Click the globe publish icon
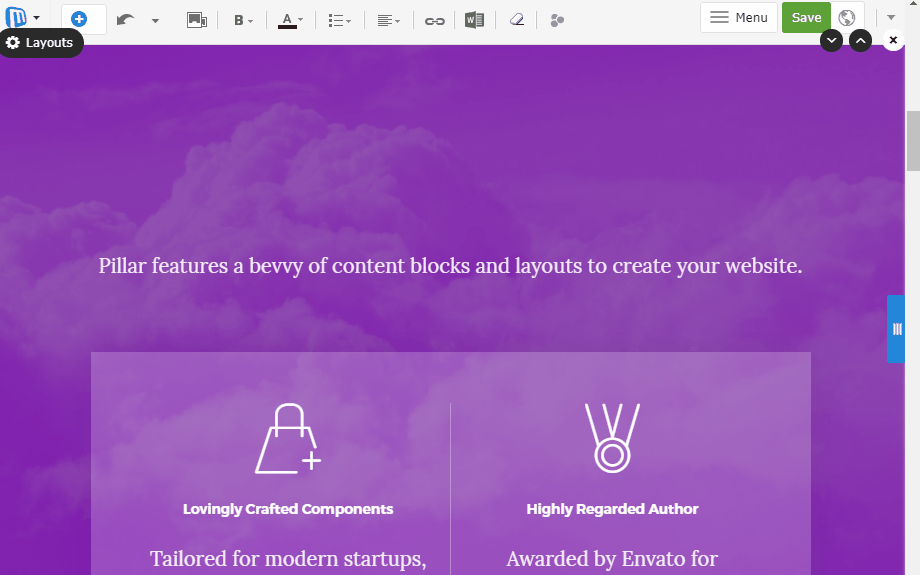Image resolution: width=920 pixels, height=575 pixels. click(x=847, y=18)
